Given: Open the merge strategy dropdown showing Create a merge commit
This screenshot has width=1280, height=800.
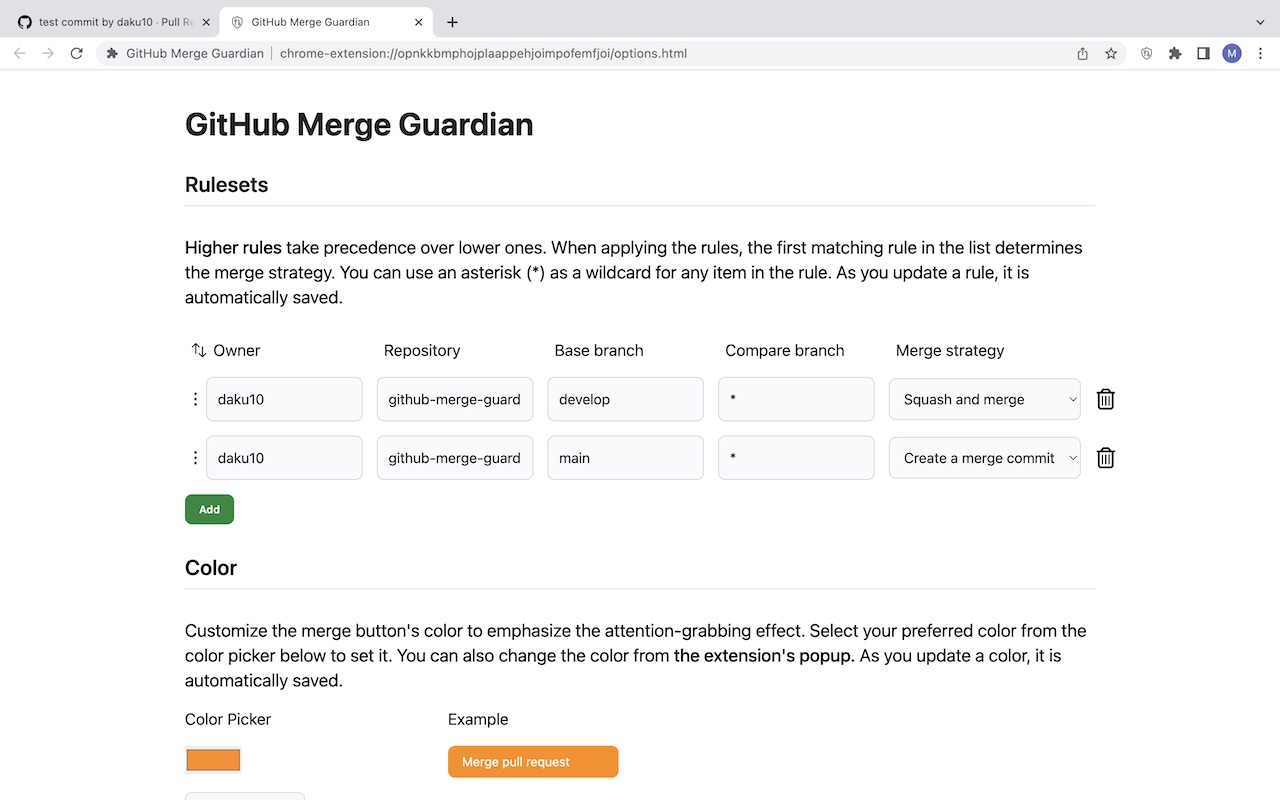Looking at the screenshot, I should pyautogui.click(x=983, y=457).
